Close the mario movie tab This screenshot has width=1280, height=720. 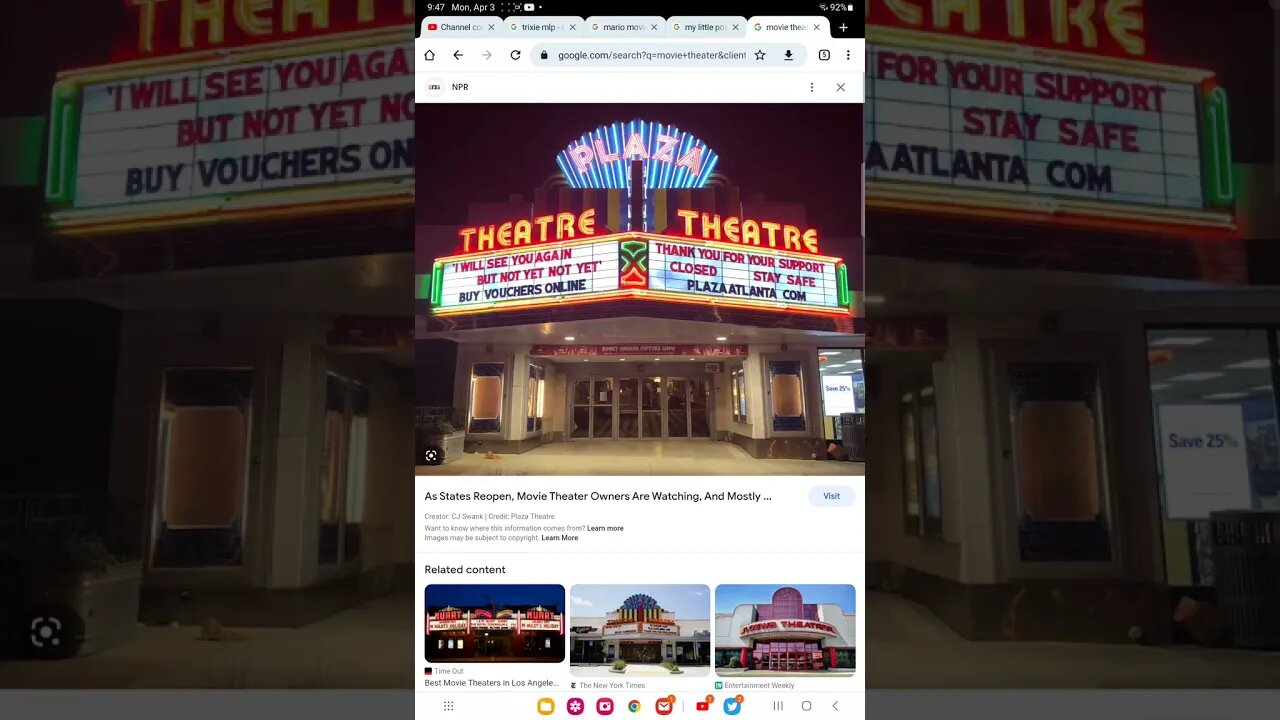(x=654, y=27)
